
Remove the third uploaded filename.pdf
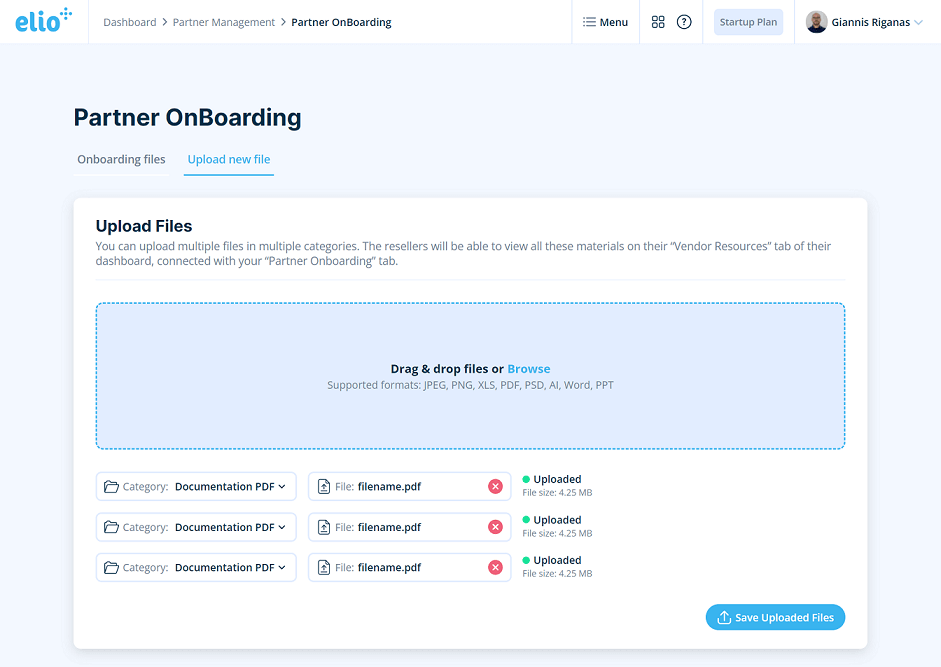click(x=495, y=567)
